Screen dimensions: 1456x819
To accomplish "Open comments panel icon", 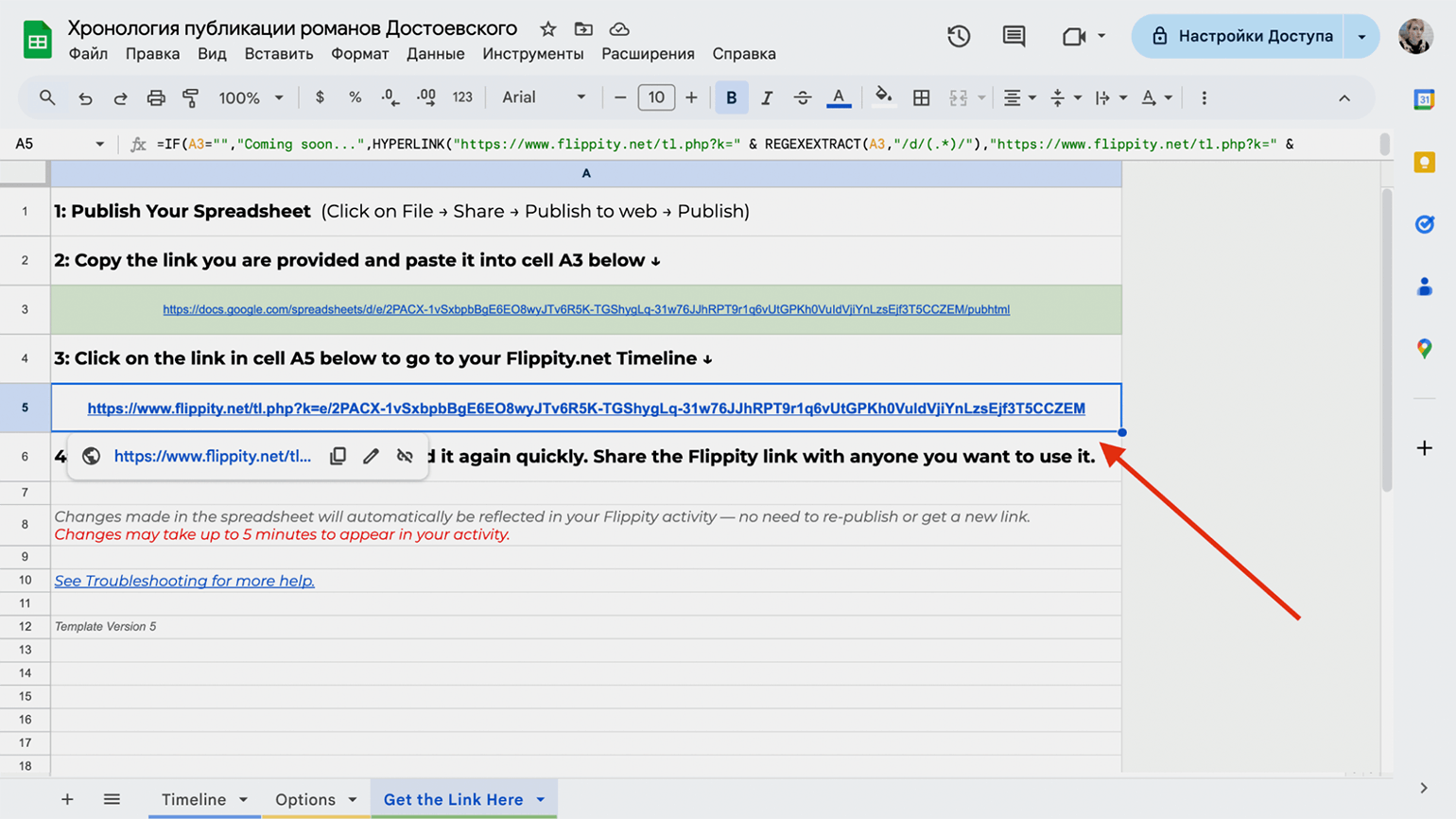I will point(1014,36).
